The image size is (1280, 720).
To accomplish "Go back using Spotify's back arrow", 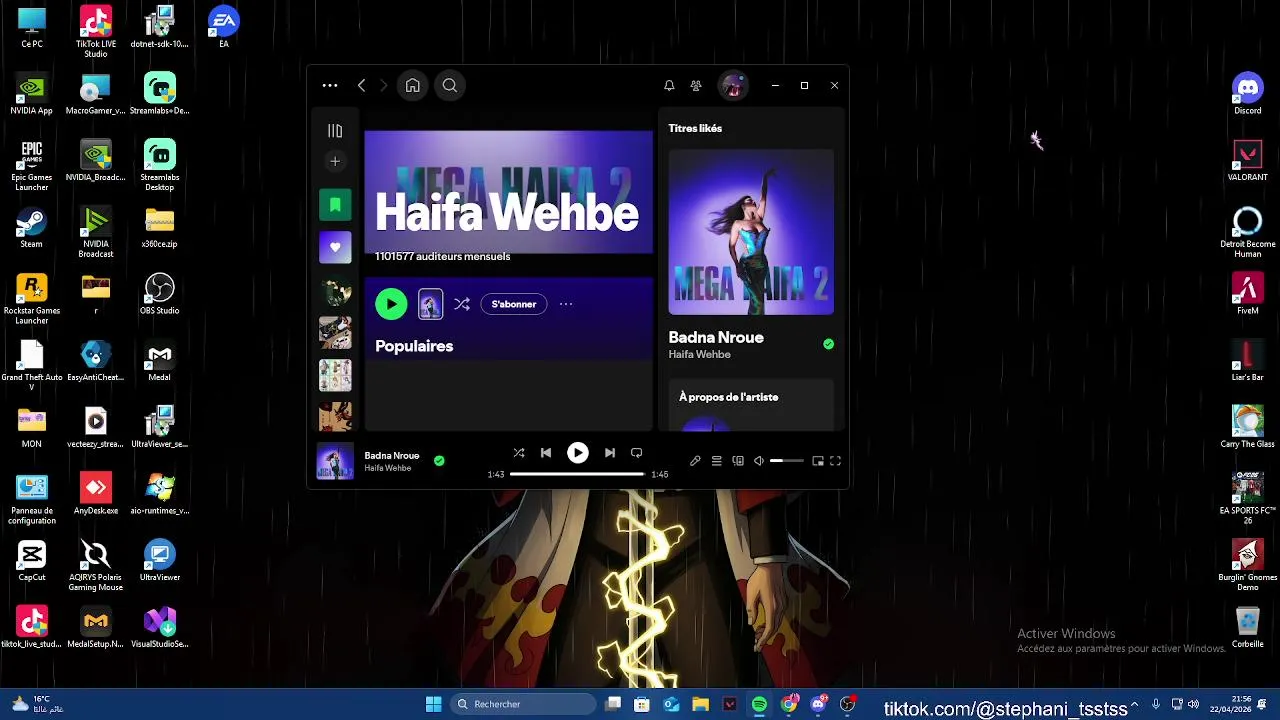I will point(361,86).
